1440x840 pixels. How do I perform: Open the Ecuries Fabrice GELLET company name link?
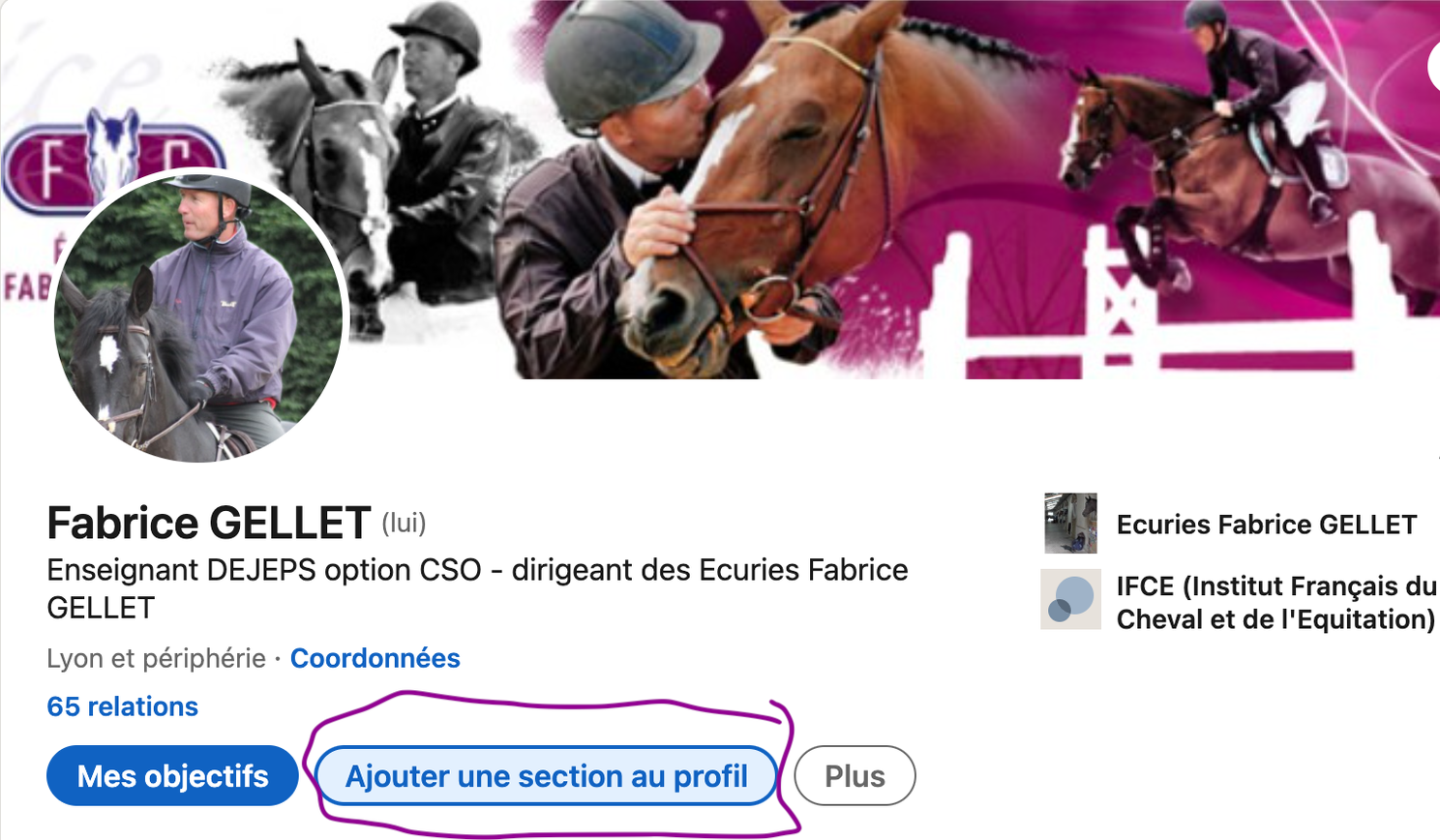tap(1267, 525)
